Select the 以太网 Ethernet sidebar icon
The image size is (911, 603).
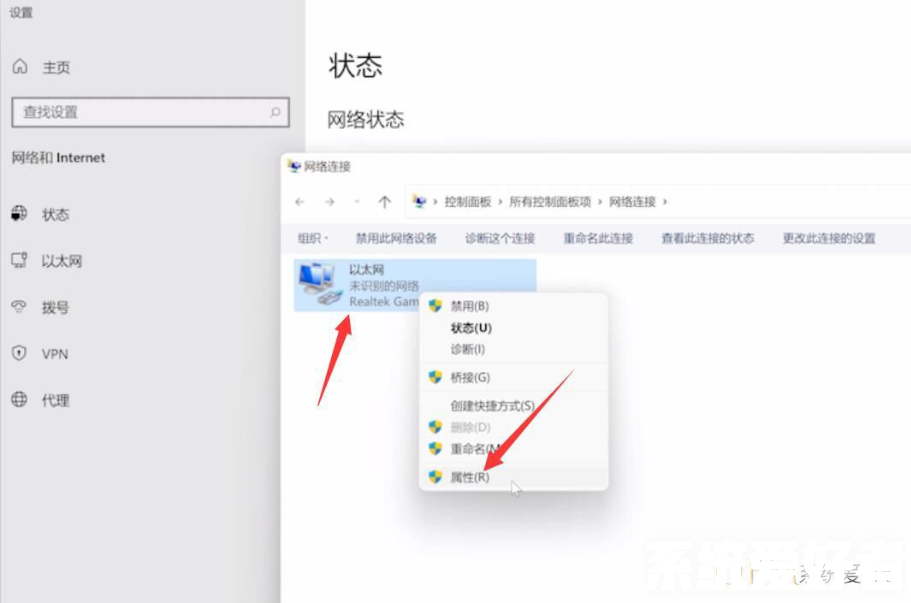click(x=19, y=260)
